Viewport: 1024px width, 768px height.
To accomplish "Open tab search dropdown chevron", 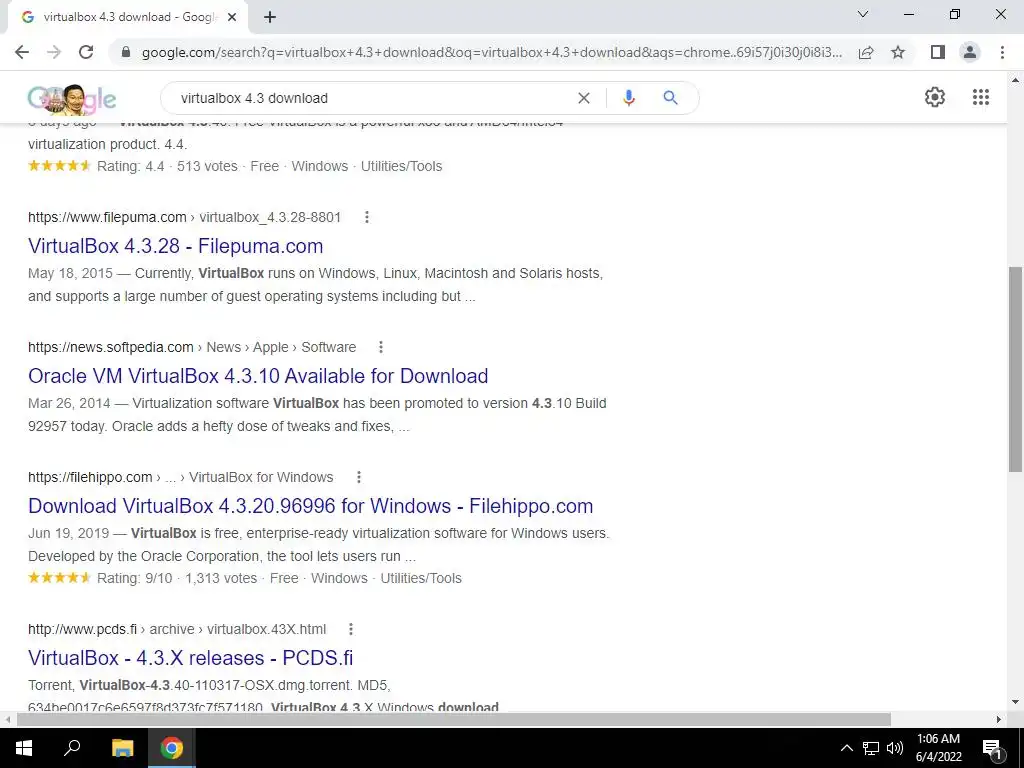I will (x=863, y=14).
